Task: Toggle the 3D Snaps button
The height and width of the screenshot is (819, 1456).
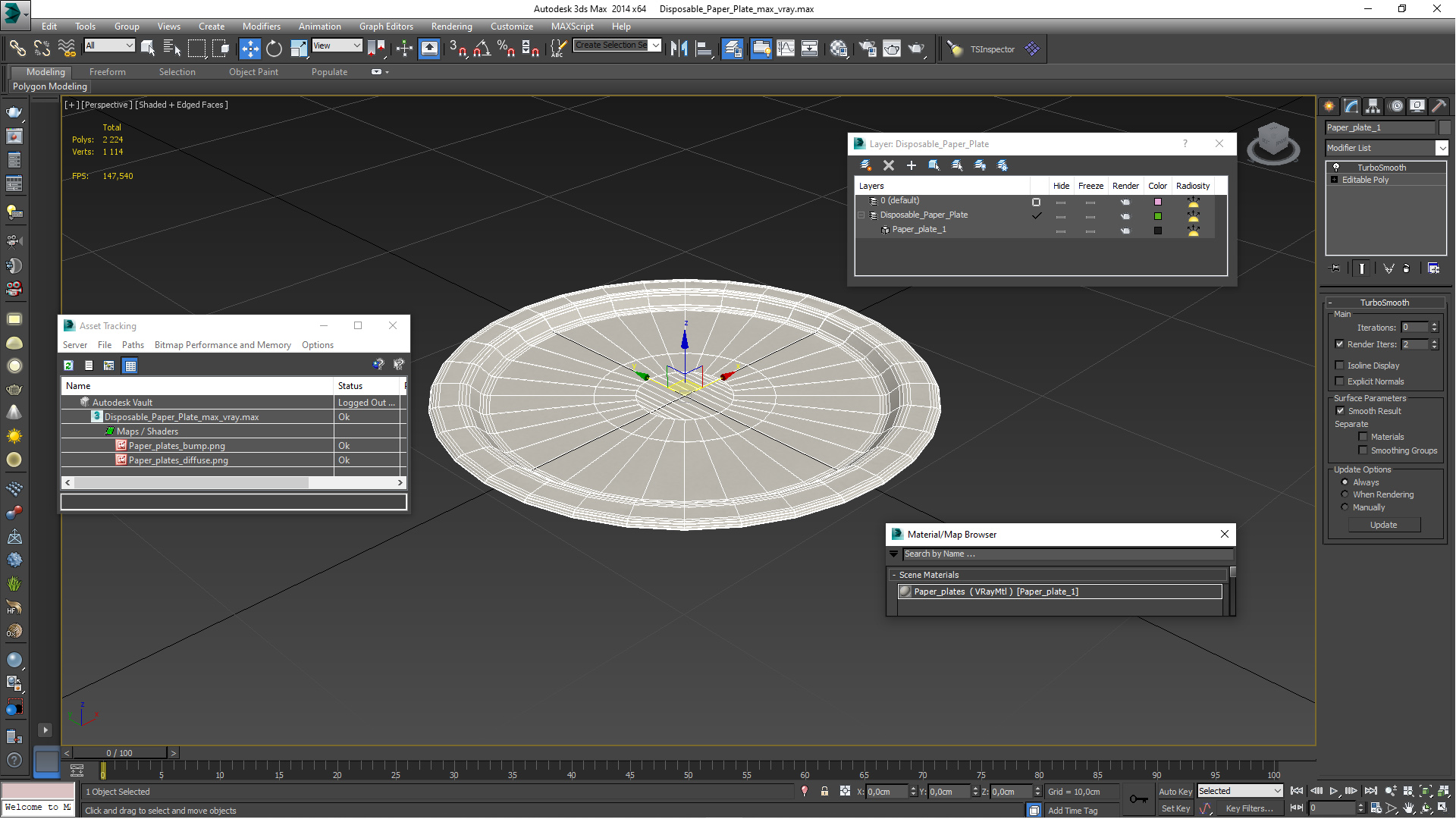Action: click(x=458, y=49)
